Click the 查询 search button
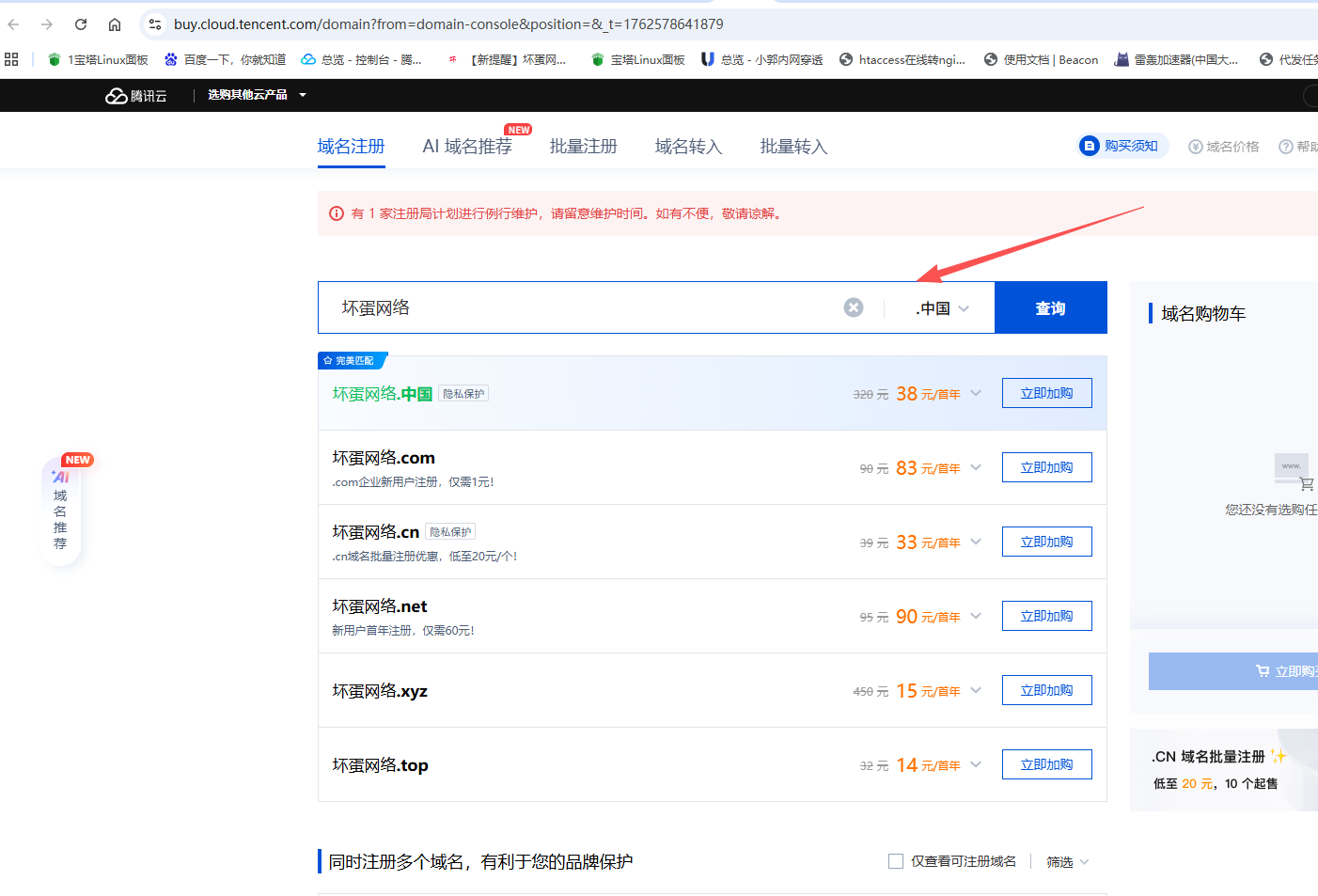This screenshot has width=1318, height=896. click(1050, 308)
